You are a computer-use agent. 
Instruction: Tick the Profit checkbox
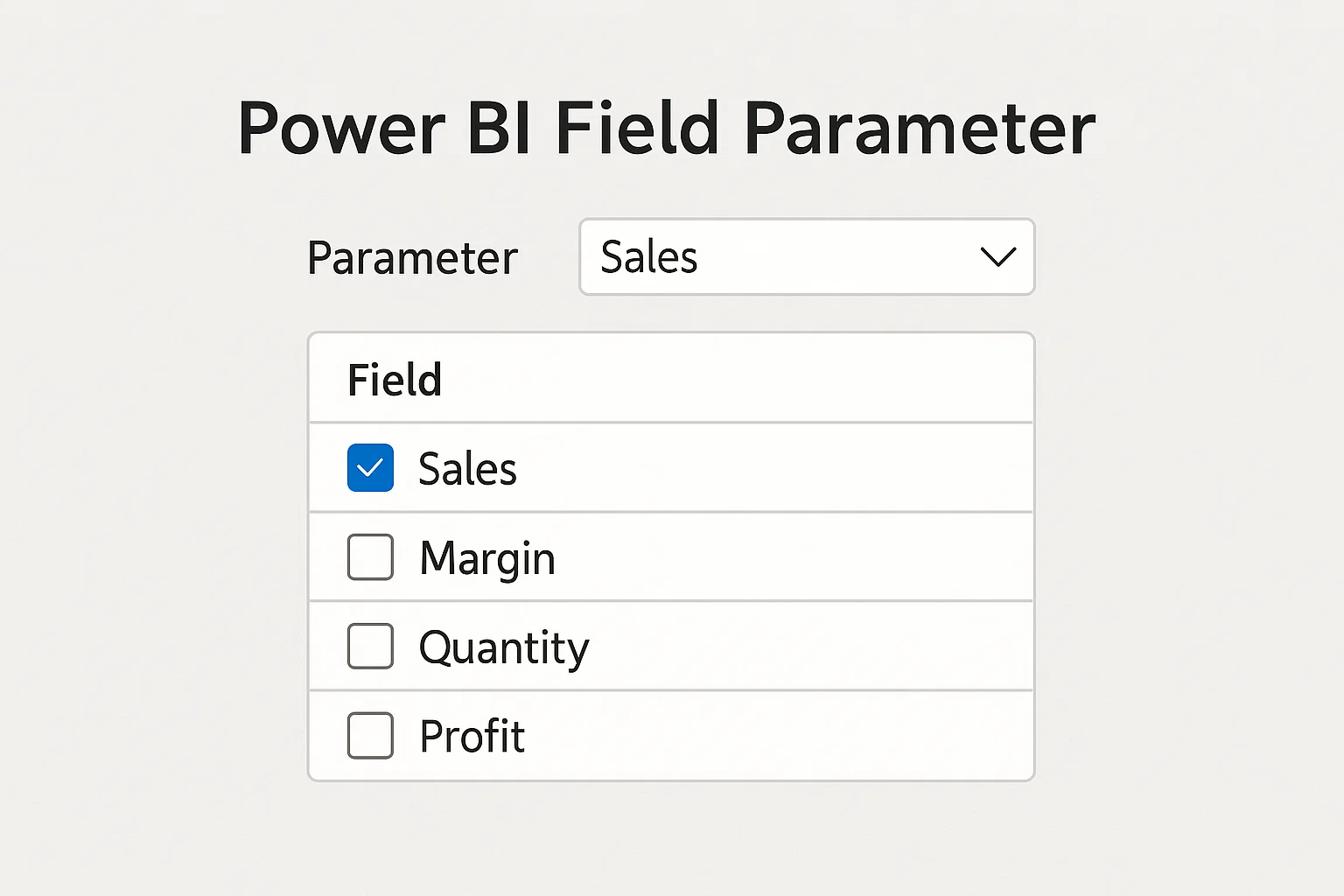pyautogui.click(x=370, y=736)
